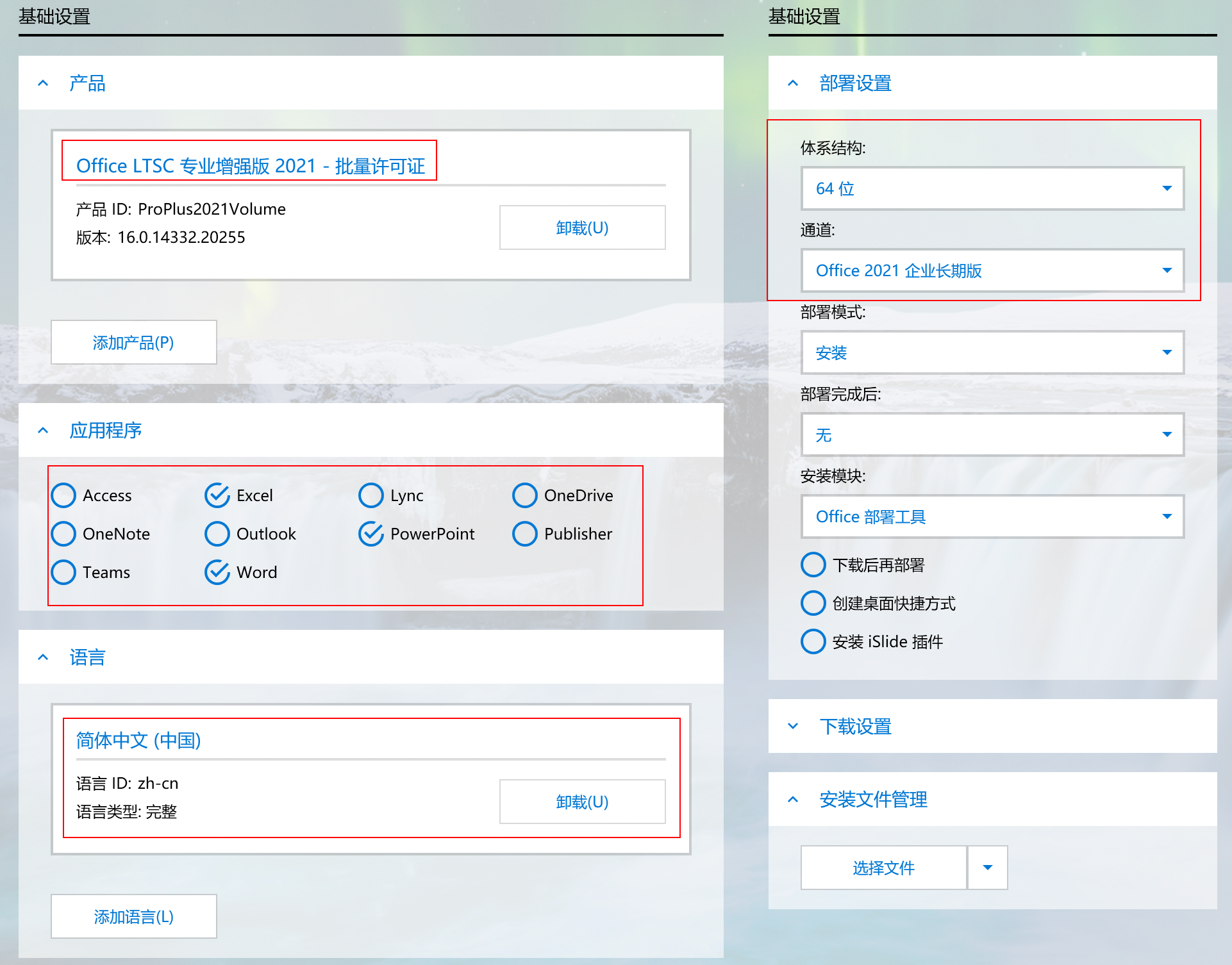Open the 部署完成后 无 dropdown
This screenshot has height=965, width=1232.
pyautogui.click(x=992, y=434)
